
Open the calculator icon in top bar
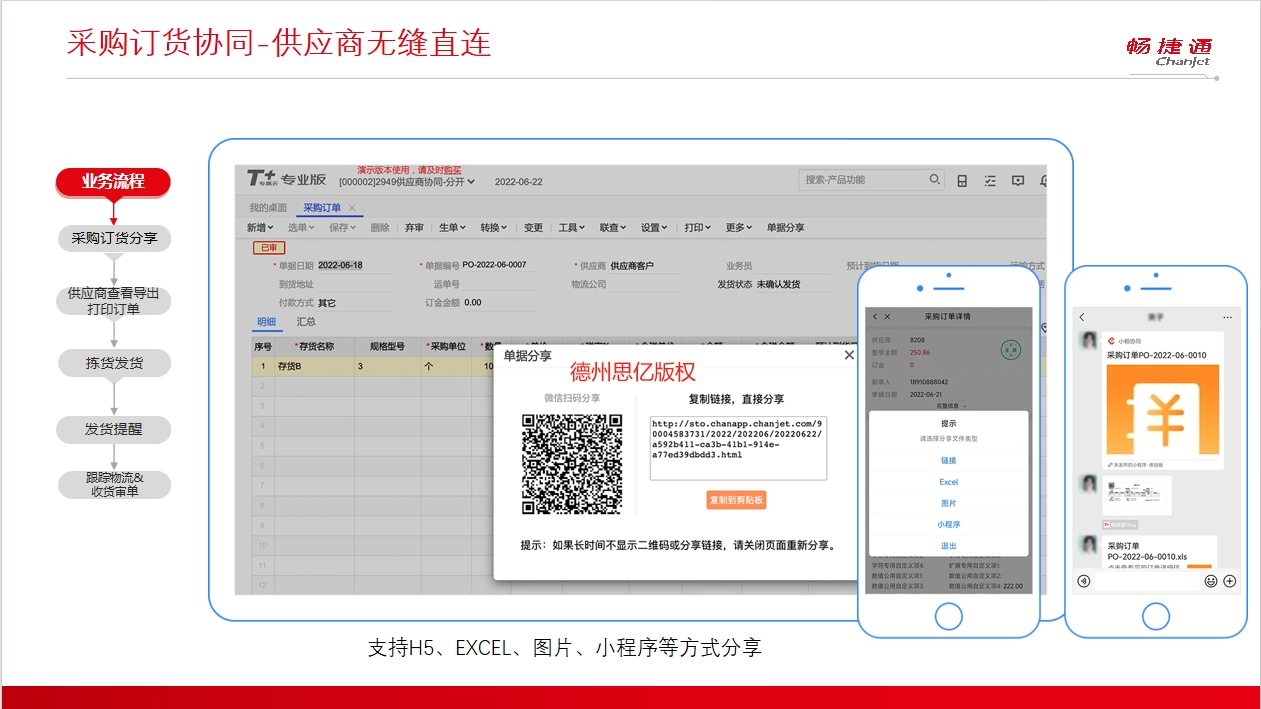962,181
